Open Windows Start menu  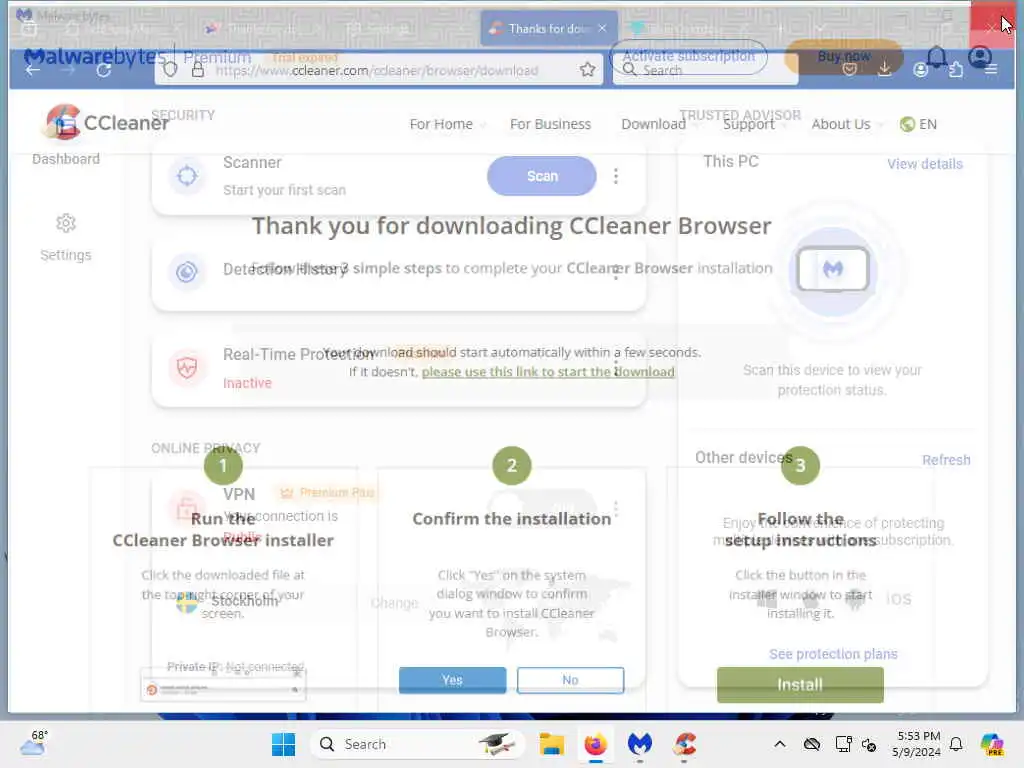pyautogui.click(x=283, y=744)
